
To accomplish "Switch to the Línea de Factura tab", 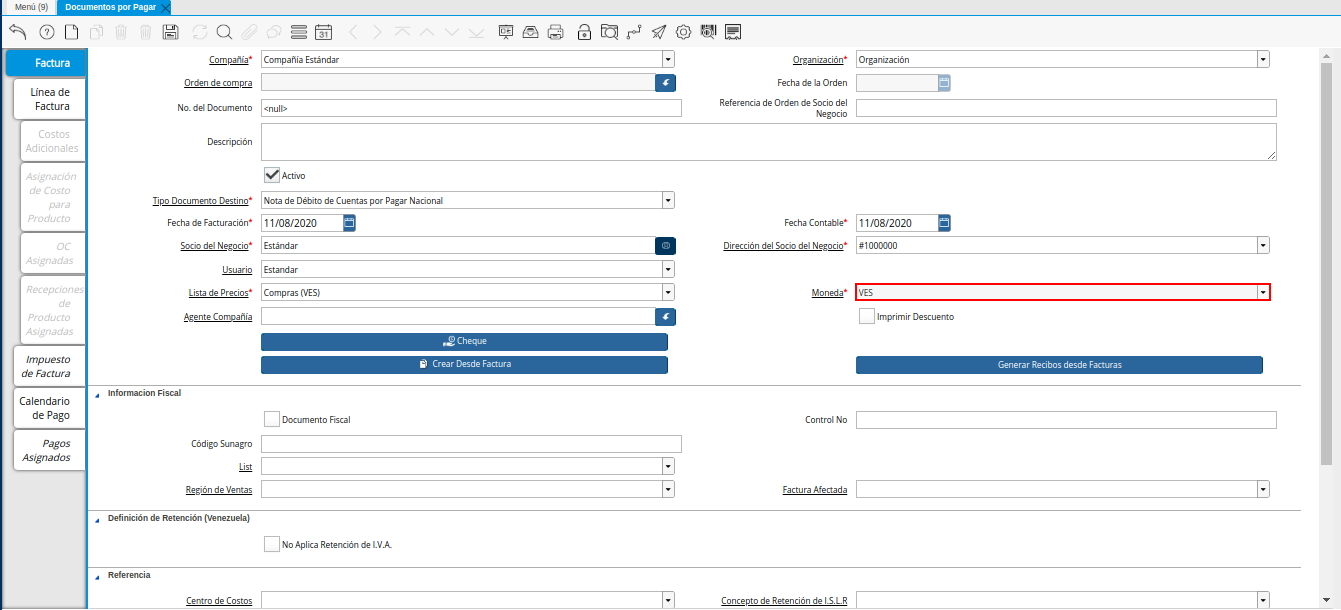I will [x=49, y=99].
